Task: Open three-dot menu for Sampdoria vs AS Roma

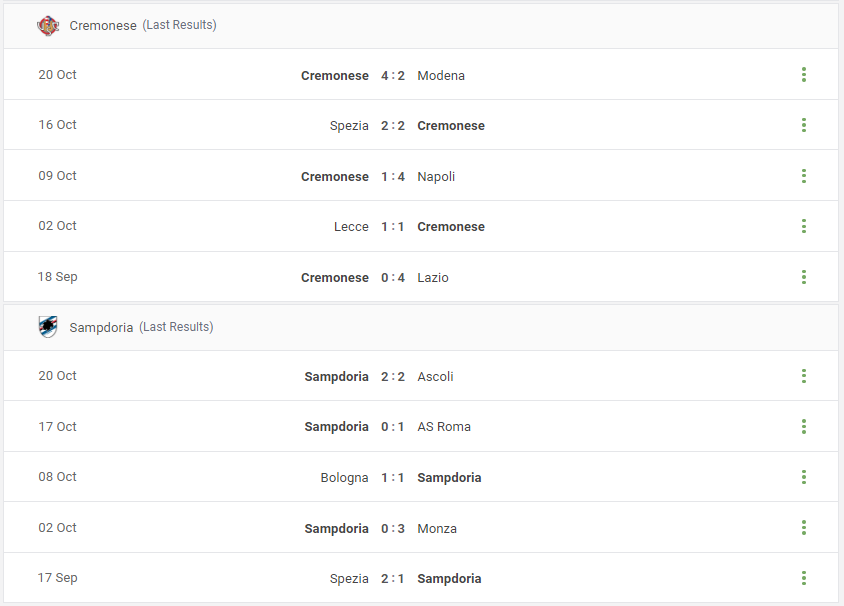Action: click(804, 427)
